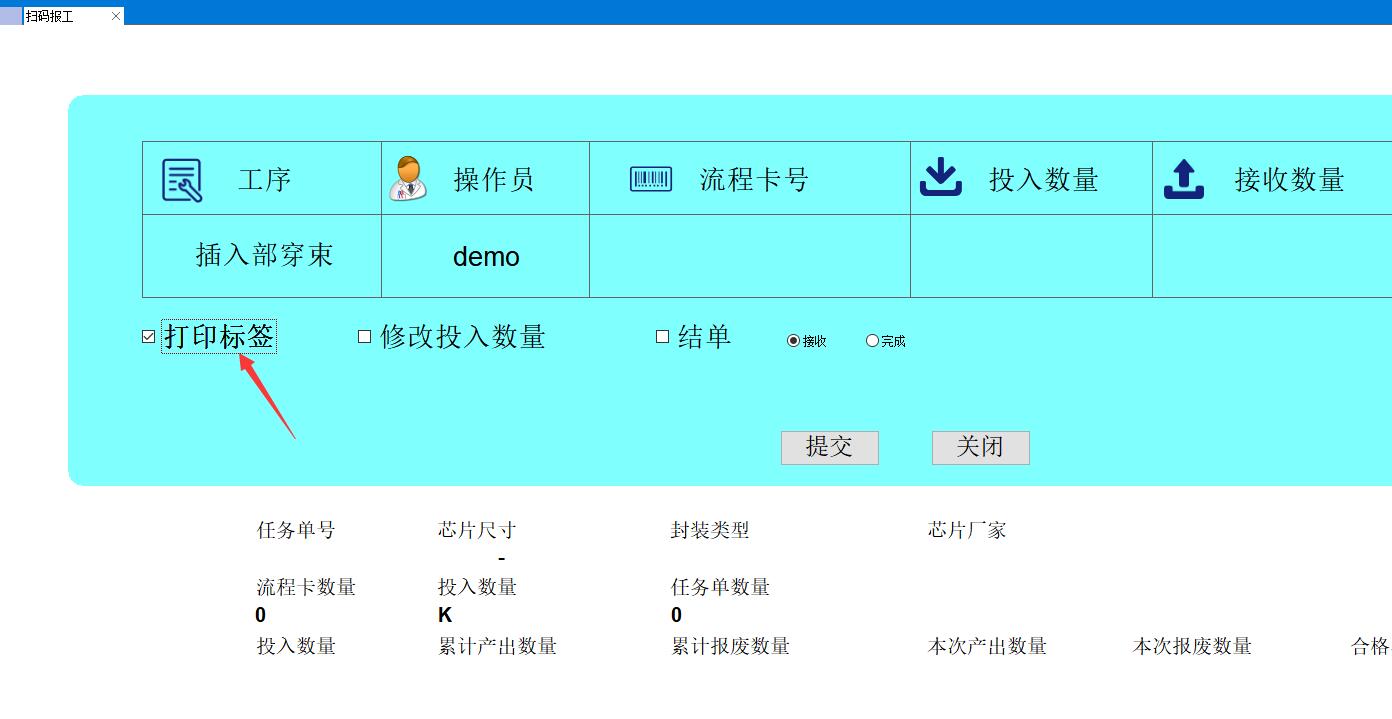The image size is (1392, 719).
Task: Close the 扫码报工 tab with its X
Action: [116, 16]
